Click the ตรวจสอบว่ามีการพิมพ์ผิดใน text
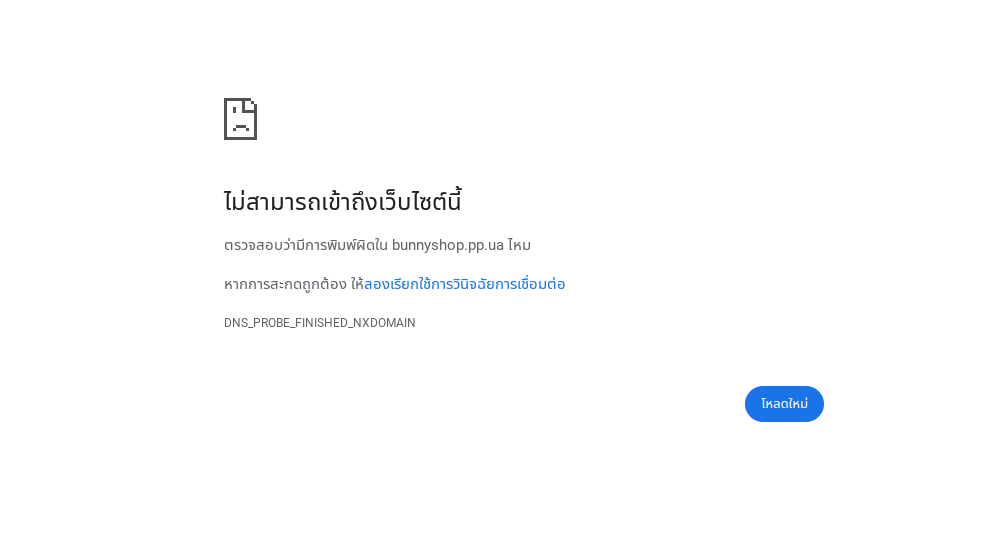This screenshot has width=1004, height=554. 306,245
